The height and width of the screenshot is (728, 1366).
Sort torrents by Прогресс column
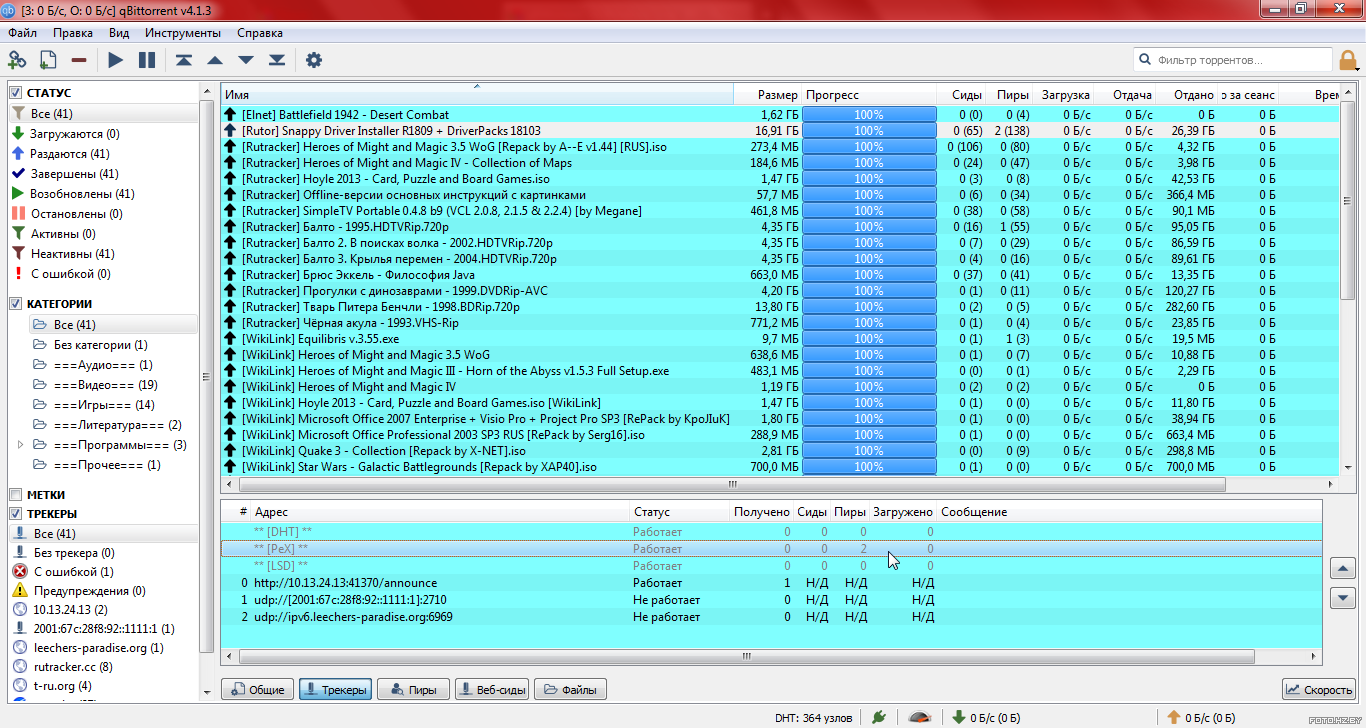coord(869,94)
